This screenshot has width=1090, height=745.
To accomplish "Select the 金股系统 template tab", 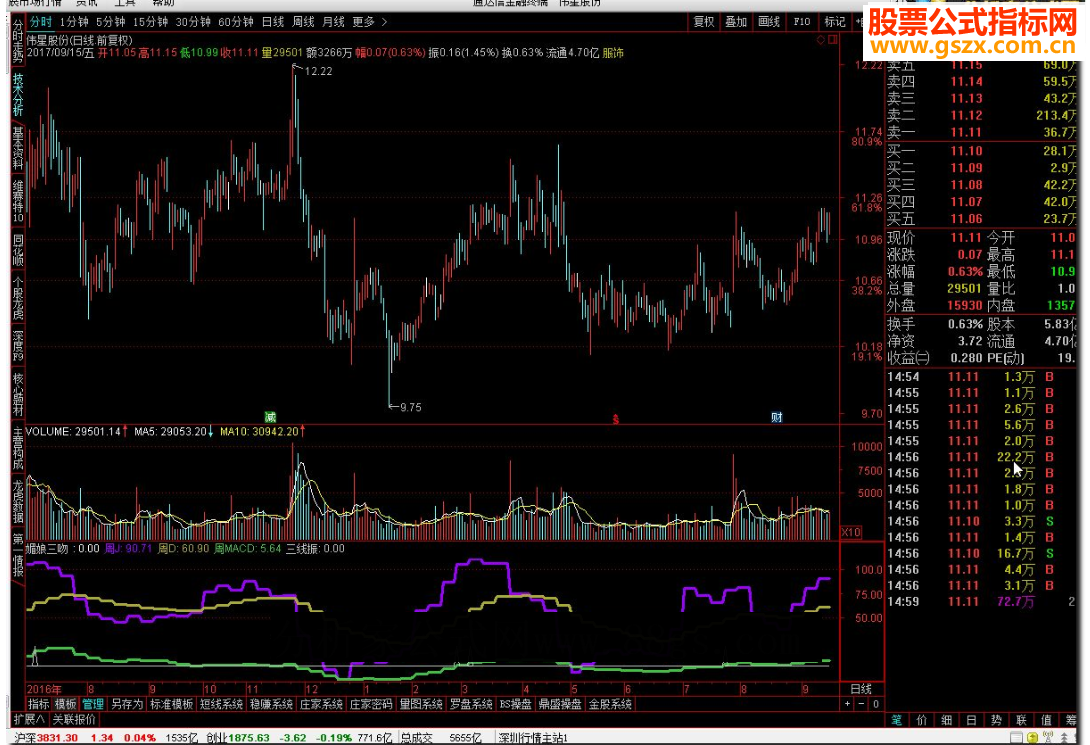I will pyautogui.click(x=610, y=704).
